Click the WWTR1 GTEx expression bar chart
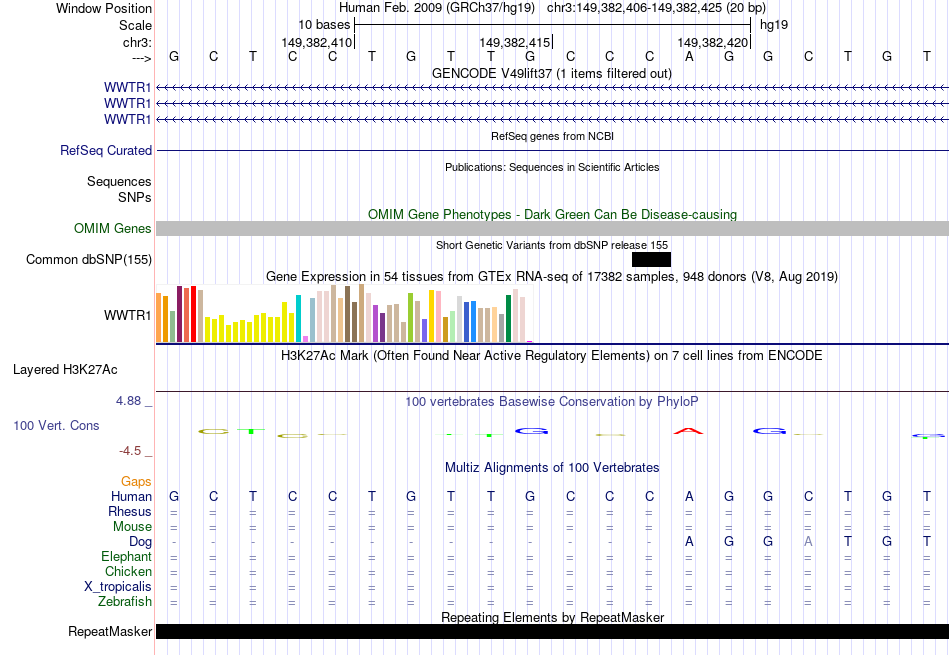Viewport: 950px width, 655px height. 344,314
